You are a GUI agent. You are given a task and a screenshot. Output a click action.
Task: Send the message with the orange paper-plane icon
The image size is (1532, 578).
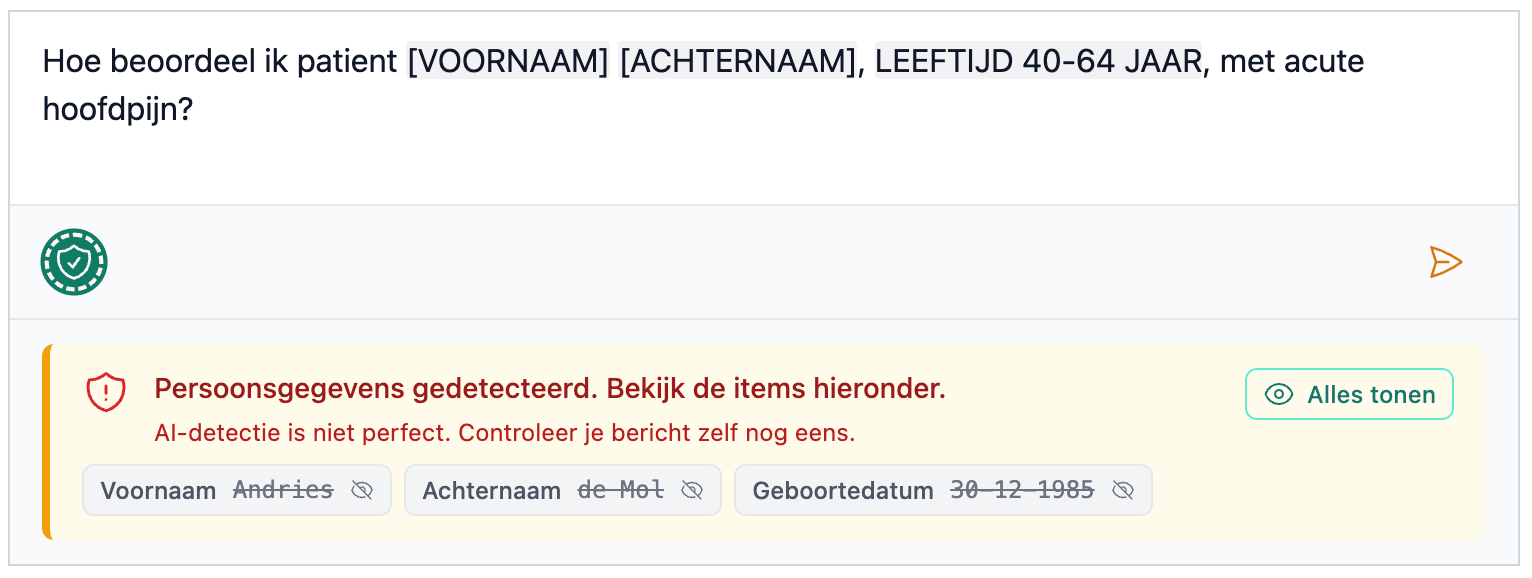point(1447,261)
